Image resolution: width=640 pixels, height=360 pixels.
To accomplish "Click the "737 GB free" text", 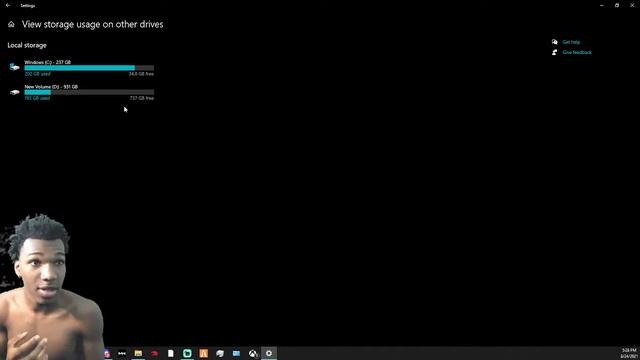I will pos(142,98).
